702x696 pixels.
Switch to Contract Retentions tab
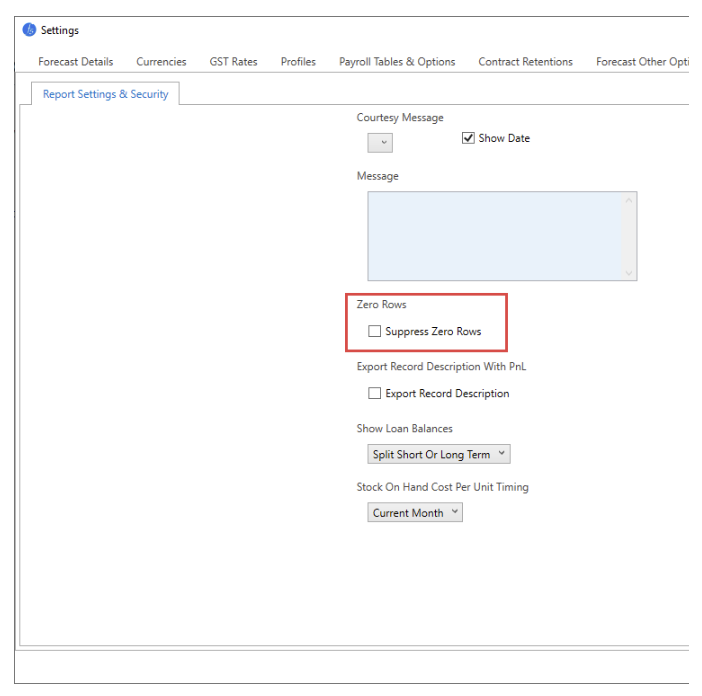pos(525,62)
